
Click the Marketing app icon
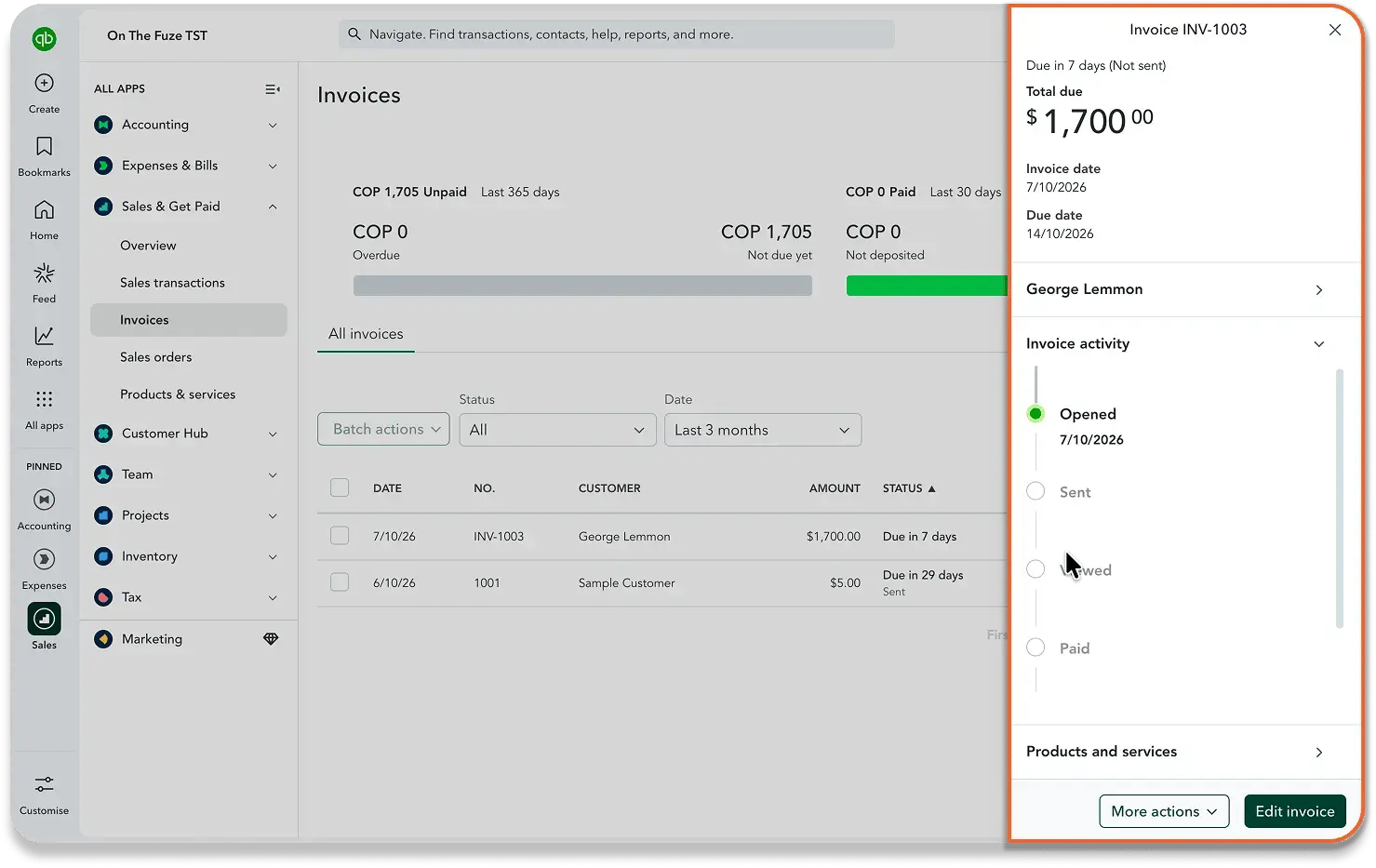[104, 639]
